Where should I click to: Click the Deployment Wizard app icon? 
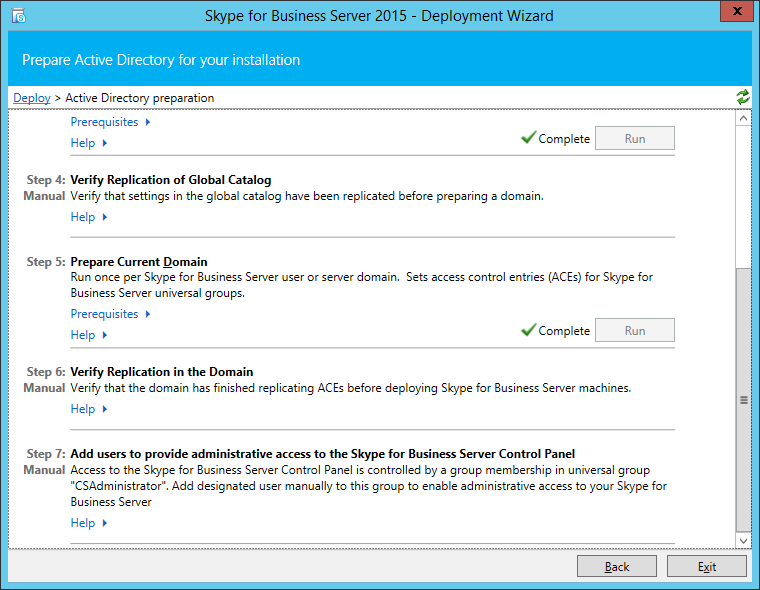click(x=19, y=16)
